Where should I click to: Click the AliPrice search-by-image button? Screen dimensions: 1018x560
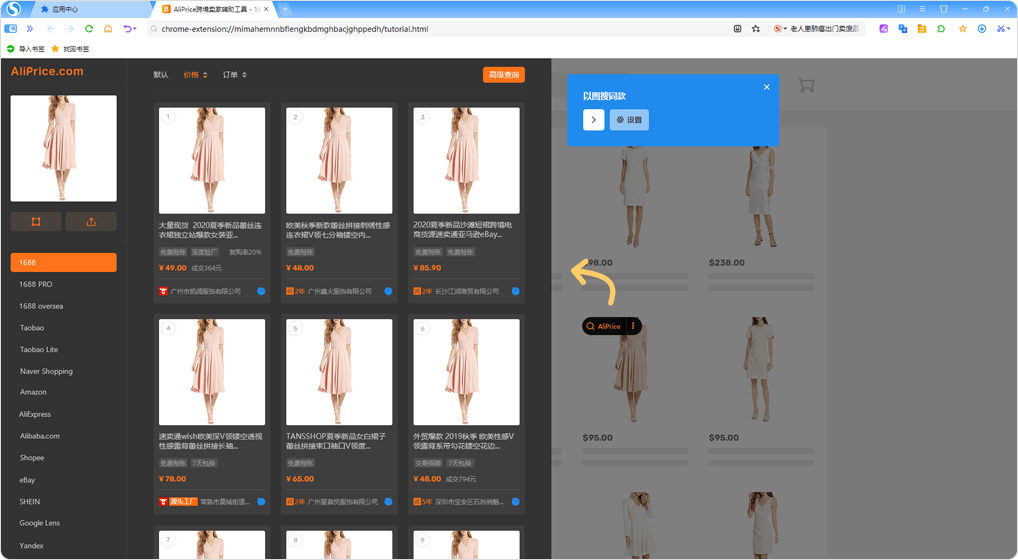tap(603, 326)
